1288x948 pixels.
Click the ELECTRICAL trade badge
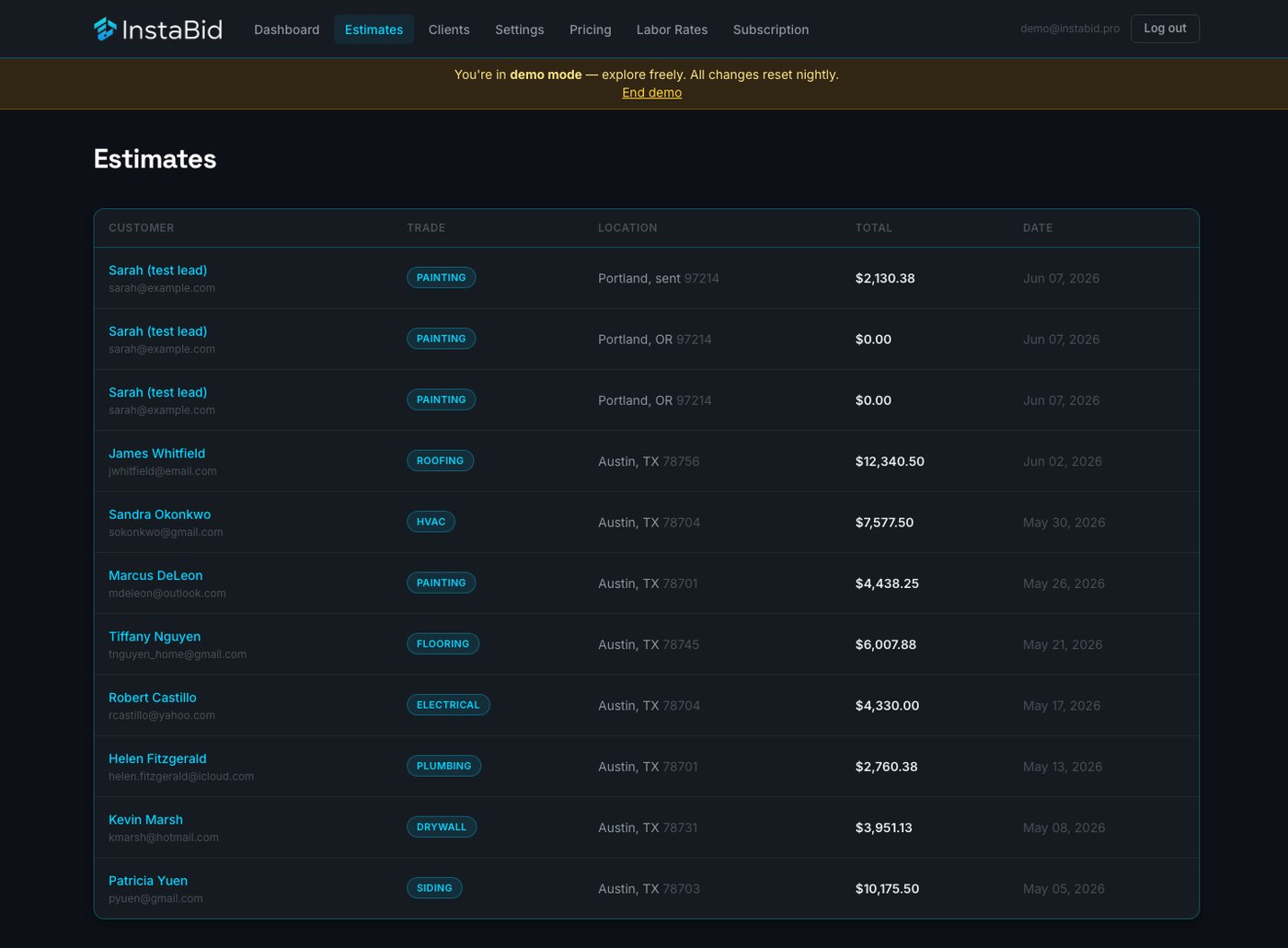click(x=448, y=705)
